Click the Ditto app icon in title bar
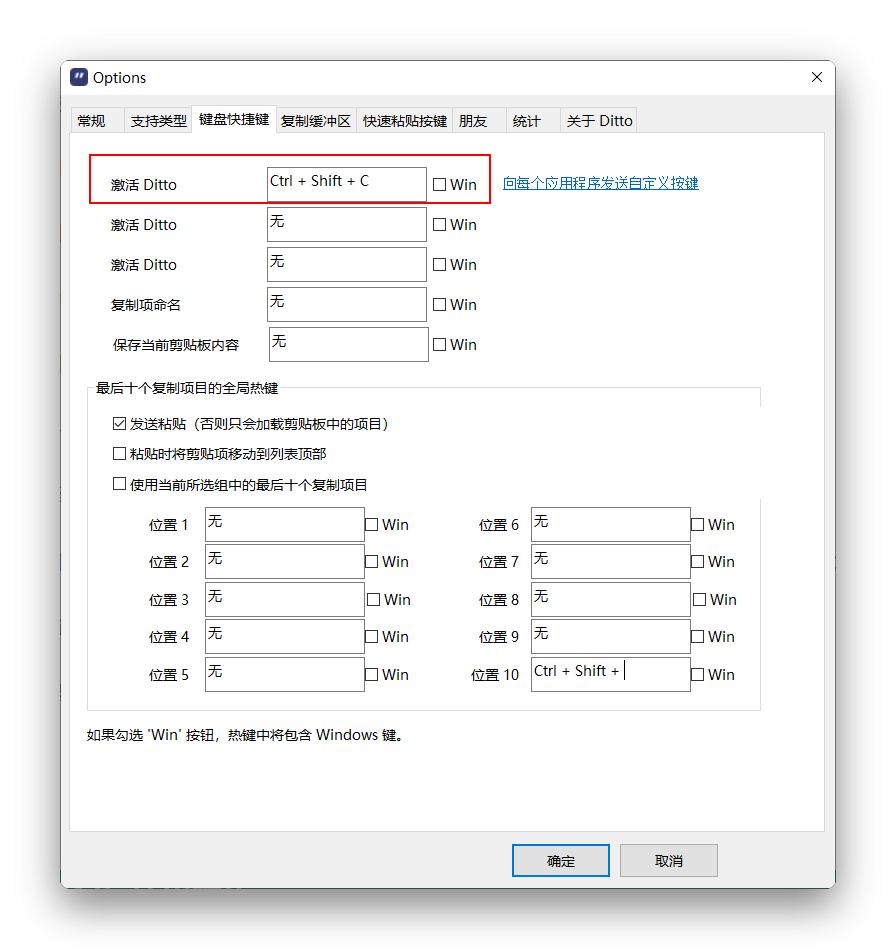Screen dimensions: 896x949 pos(79,77)
